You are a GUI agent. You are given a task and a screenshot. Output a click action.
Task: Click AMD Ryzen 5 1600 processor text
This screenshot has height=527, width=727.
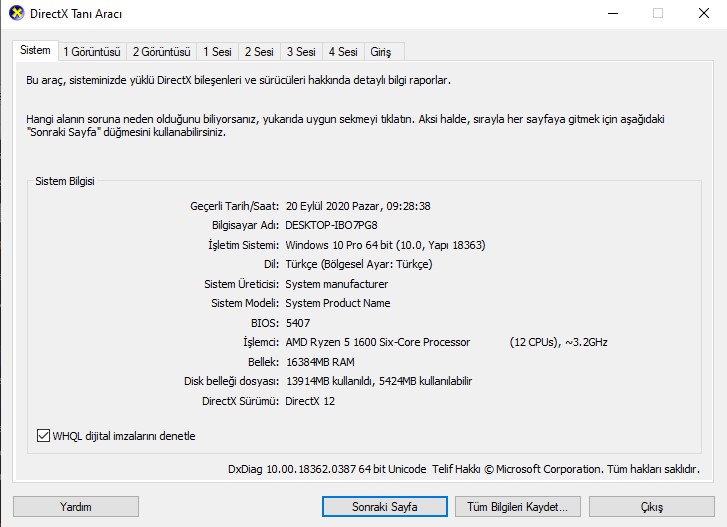[x=378, y=342]
